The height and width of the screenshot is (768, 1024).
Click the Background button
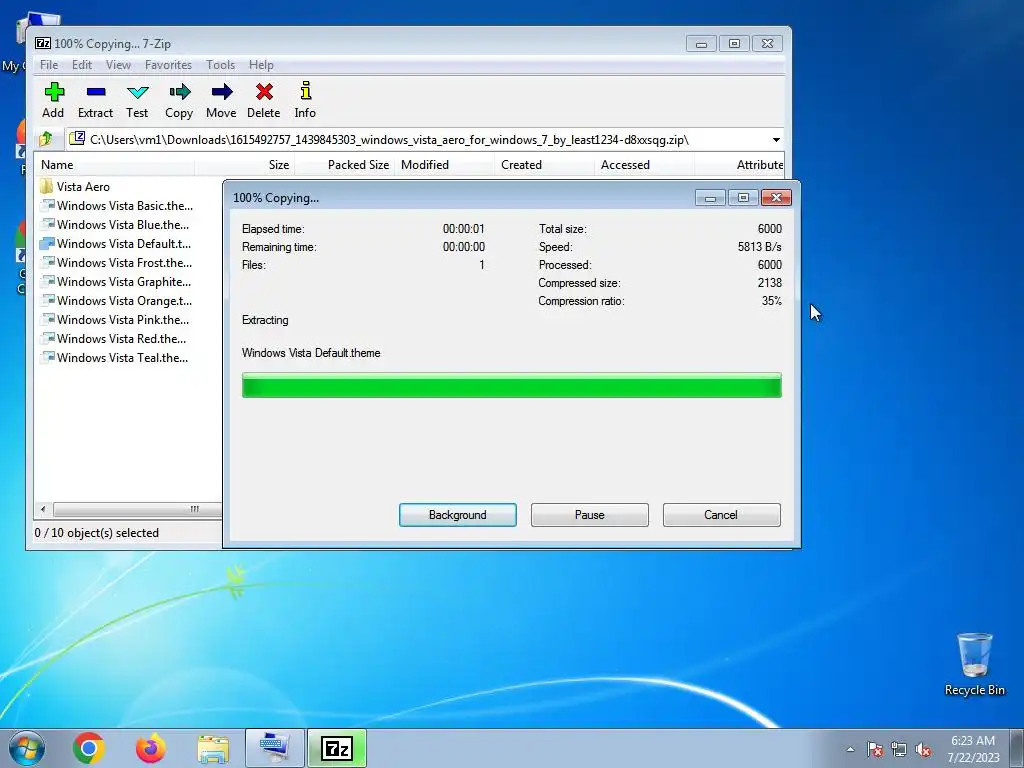pos(458,515)
